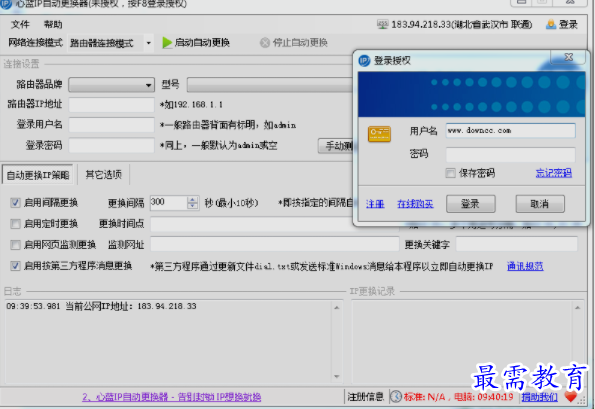Open the 路由器品牌 dropdown
The width and height of the screenshot is (595, 409).
[x=111, y=85]
